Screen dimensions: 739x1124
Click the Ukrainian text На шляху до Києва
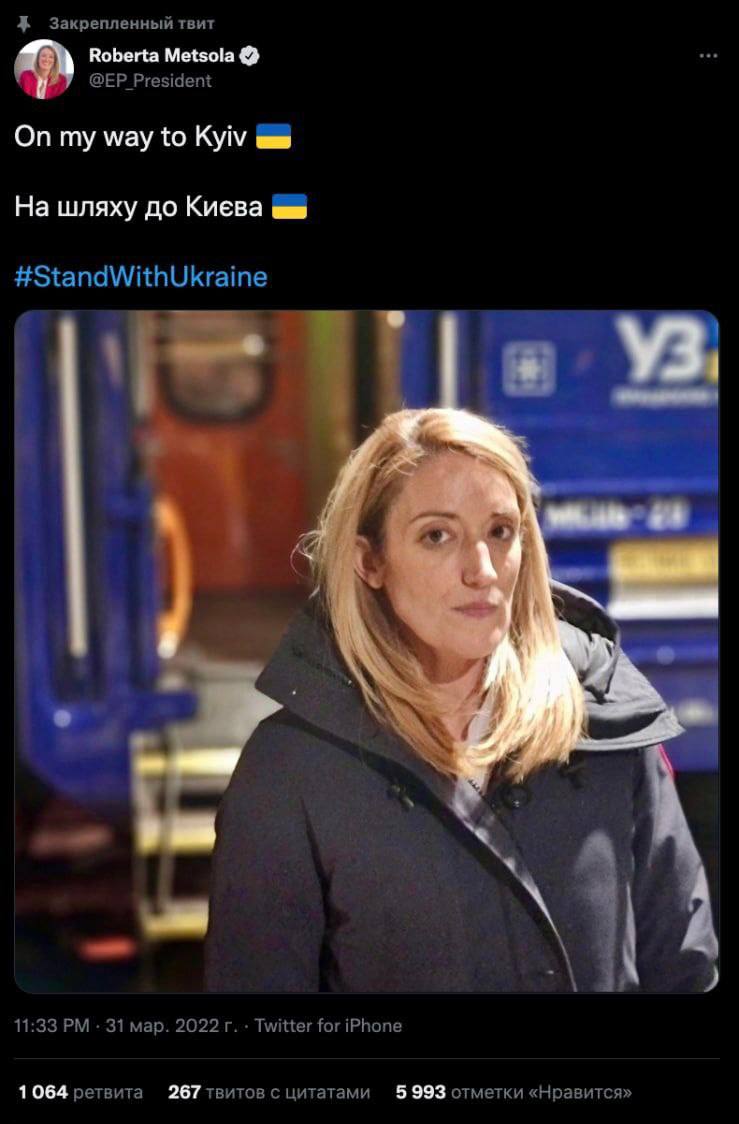pyautogui.click(x=138, y=206)
